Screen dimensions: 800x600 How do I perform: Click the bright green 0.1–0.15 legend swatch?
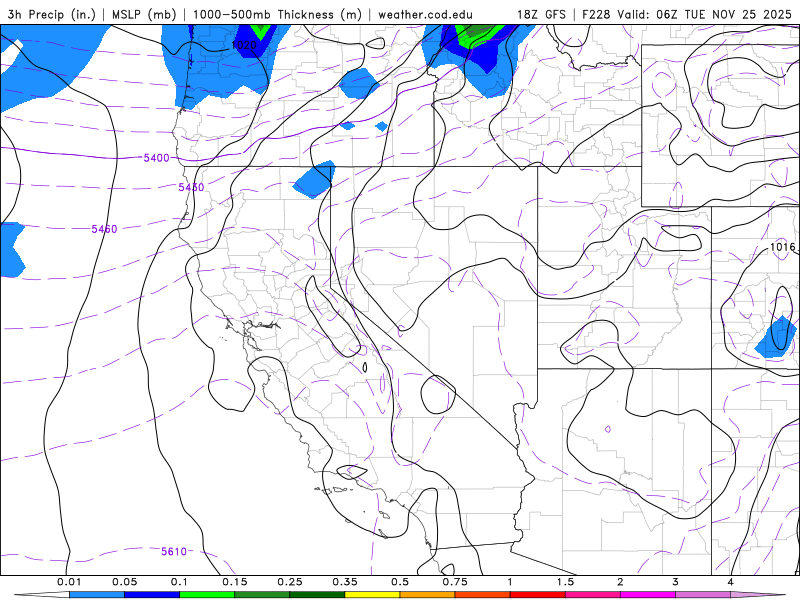[207, 595]
